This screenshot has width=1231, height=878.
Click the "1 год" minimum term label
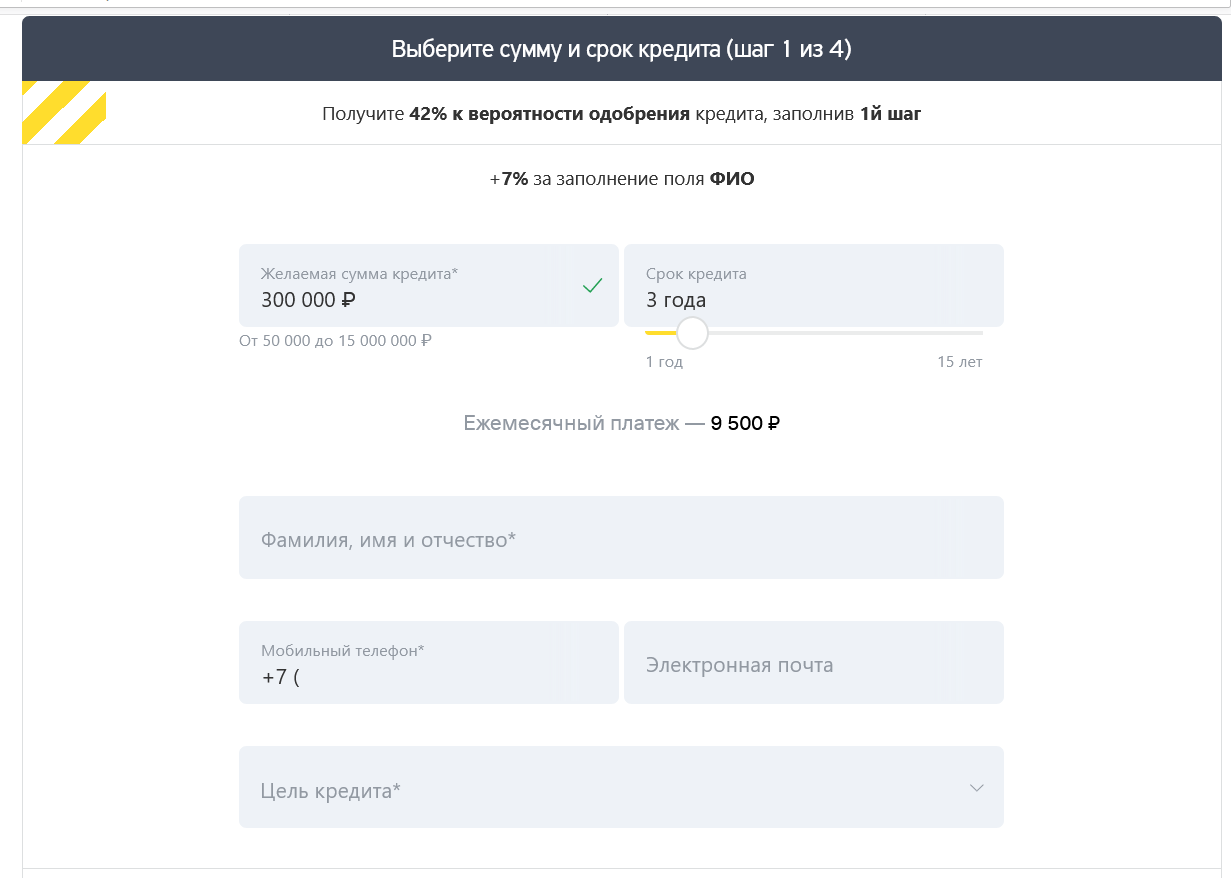pos(664,362)
